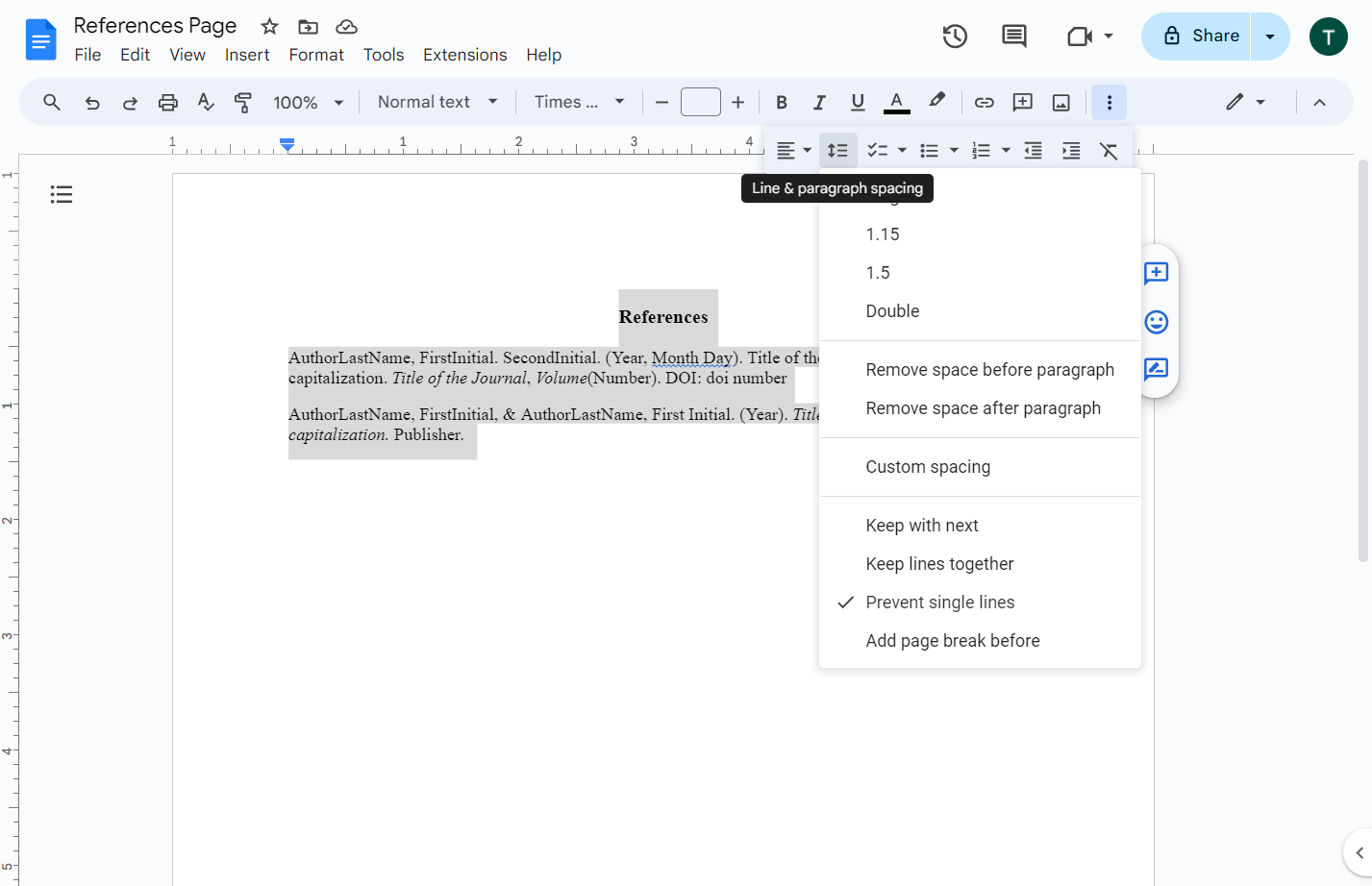Toggle bold formatting
The image size is (1372, 886).
point(782,102)
